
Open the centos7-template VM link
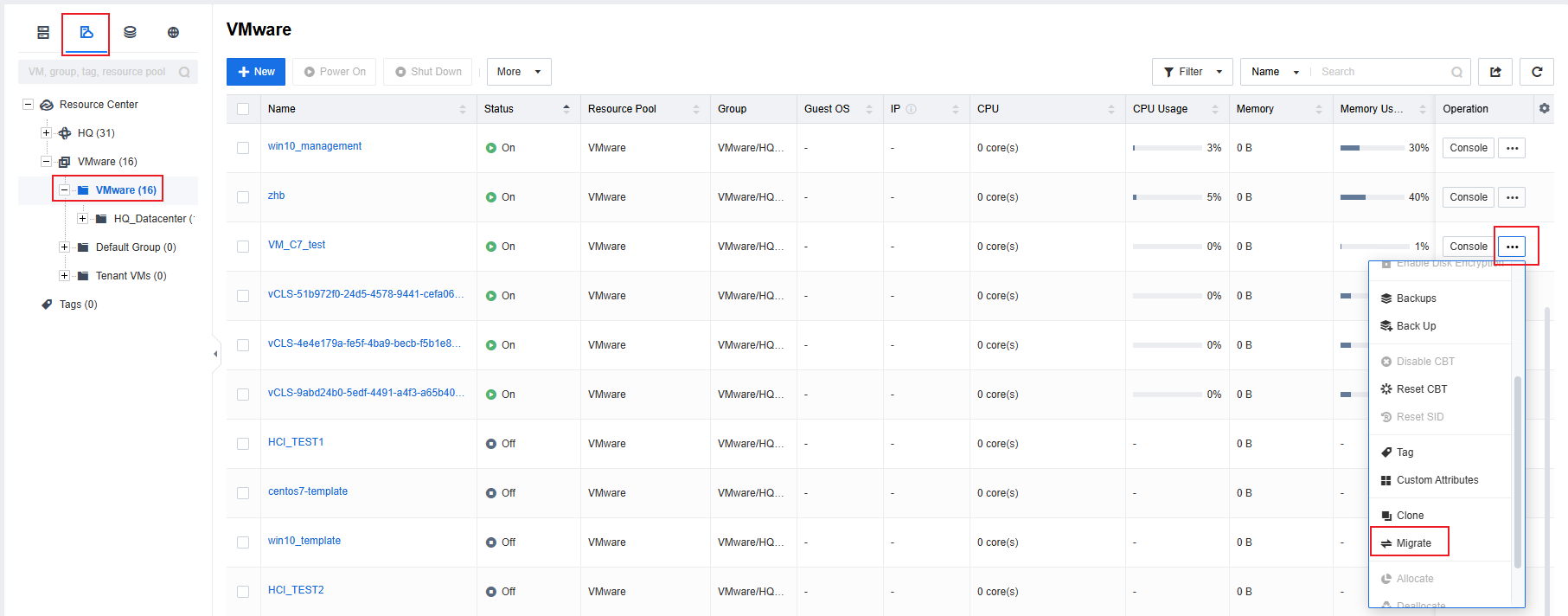pos(308,491)
